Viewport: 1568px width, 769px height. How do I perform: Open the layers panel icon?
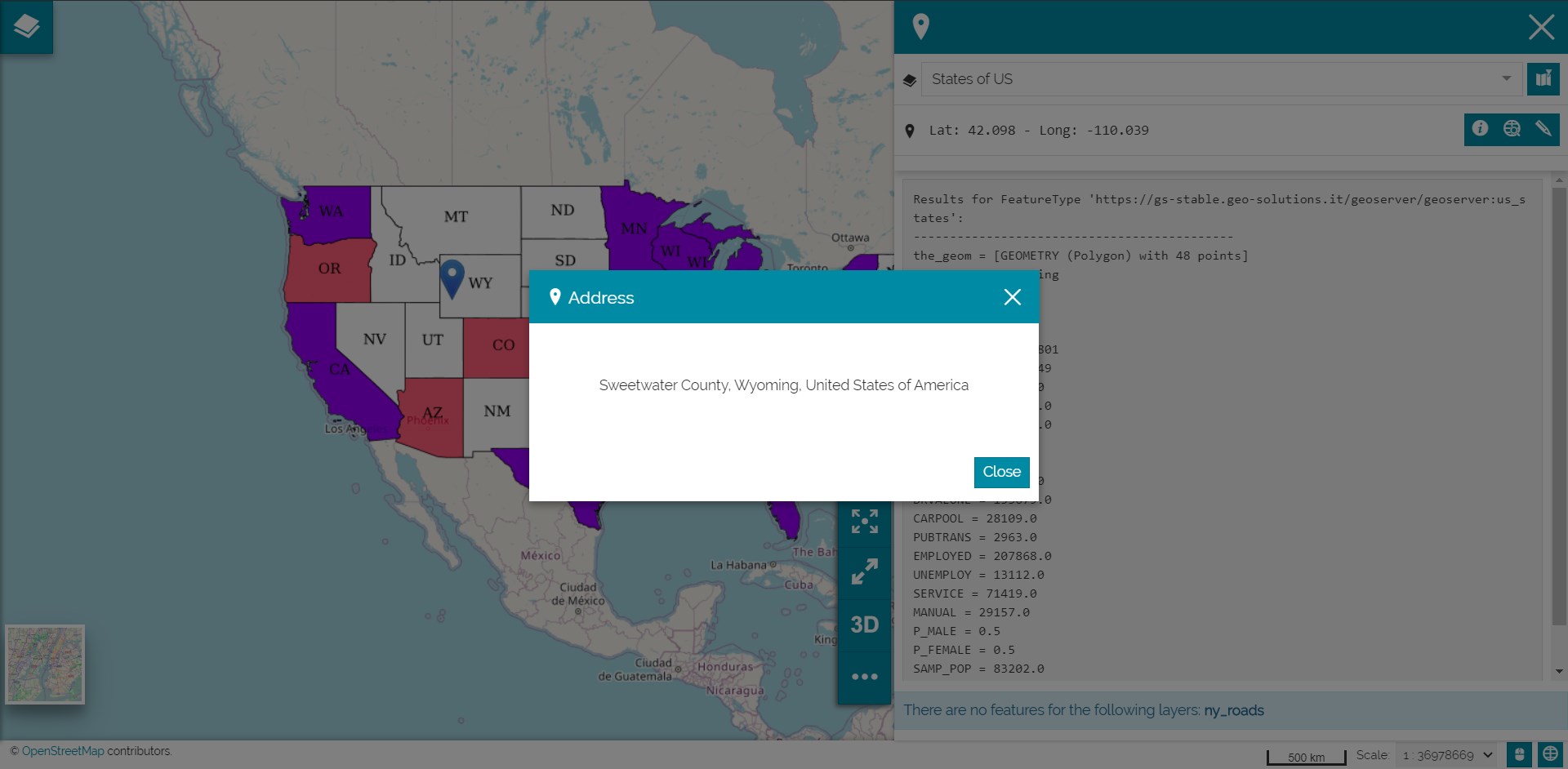tap(26, 26)
